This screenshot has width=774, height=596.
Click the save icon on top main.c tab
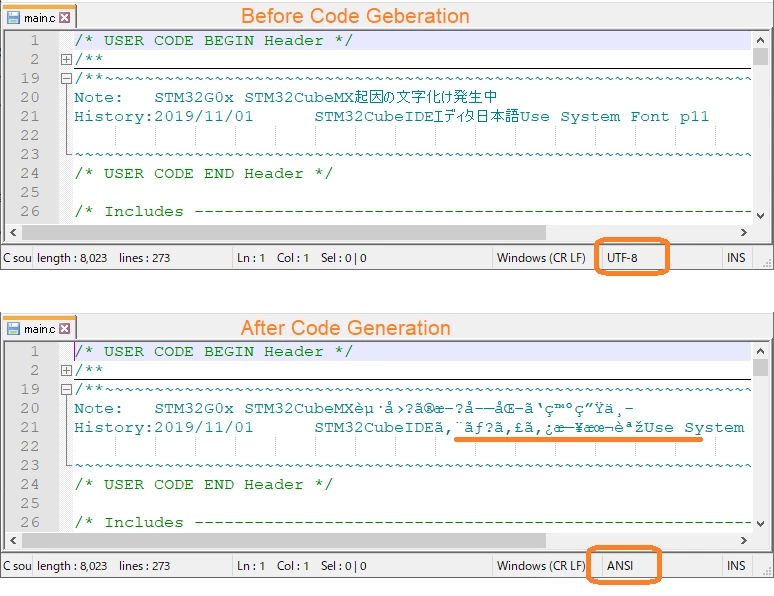(13, 18)
